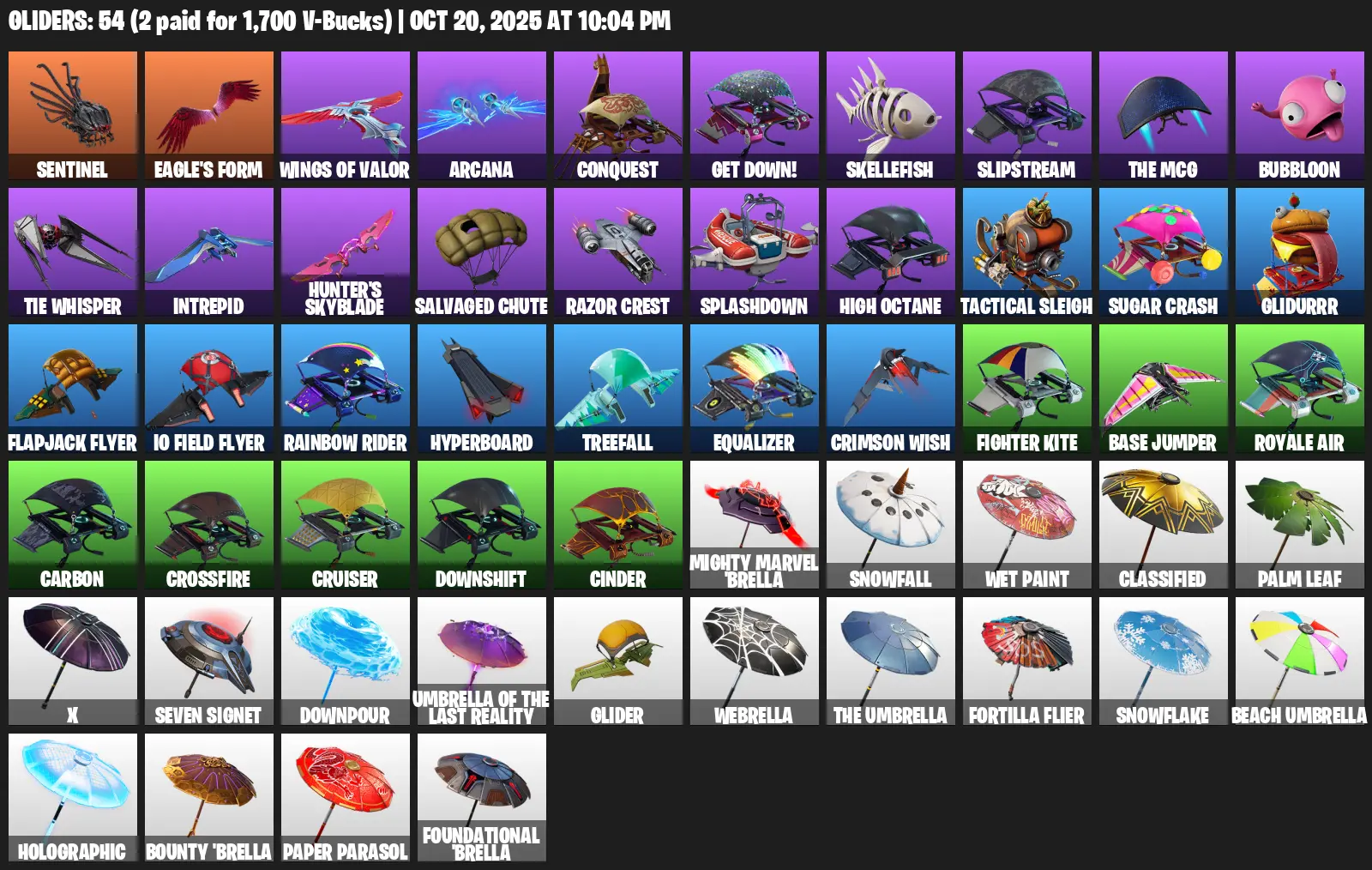Open the Tie Whisper glider
The height and width of the screenshot is (870, 1372).
(73, 251)
